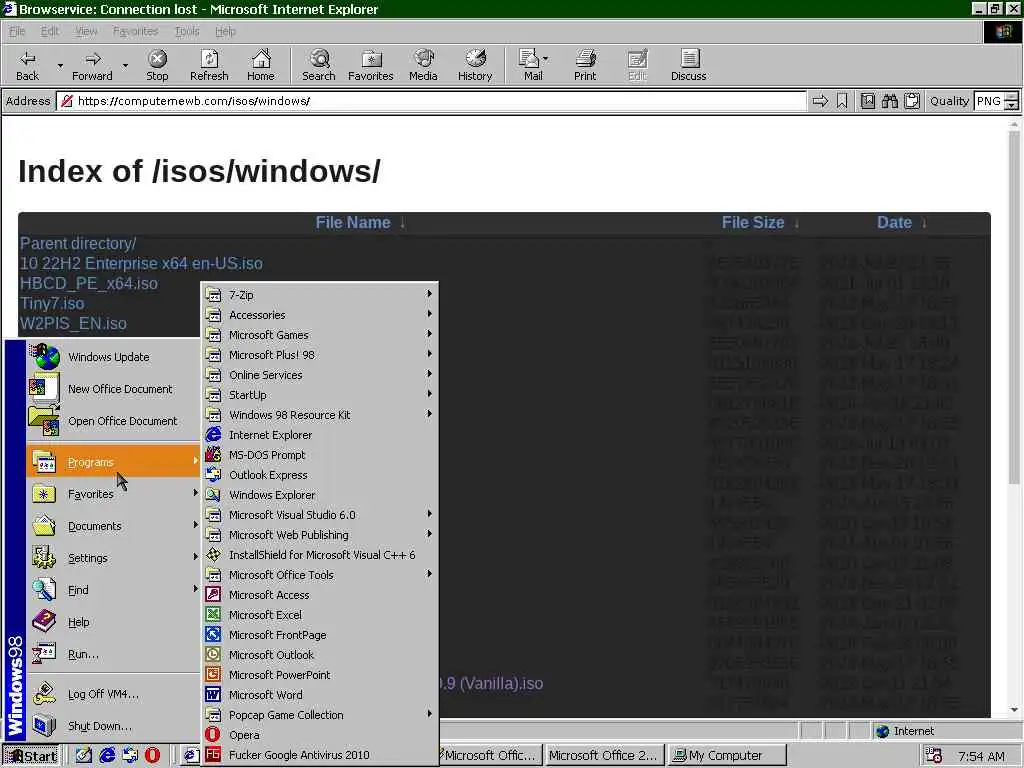Go Back using the toolbar Back button
This screenshot has height=768, width=1024.
(27, 65)
